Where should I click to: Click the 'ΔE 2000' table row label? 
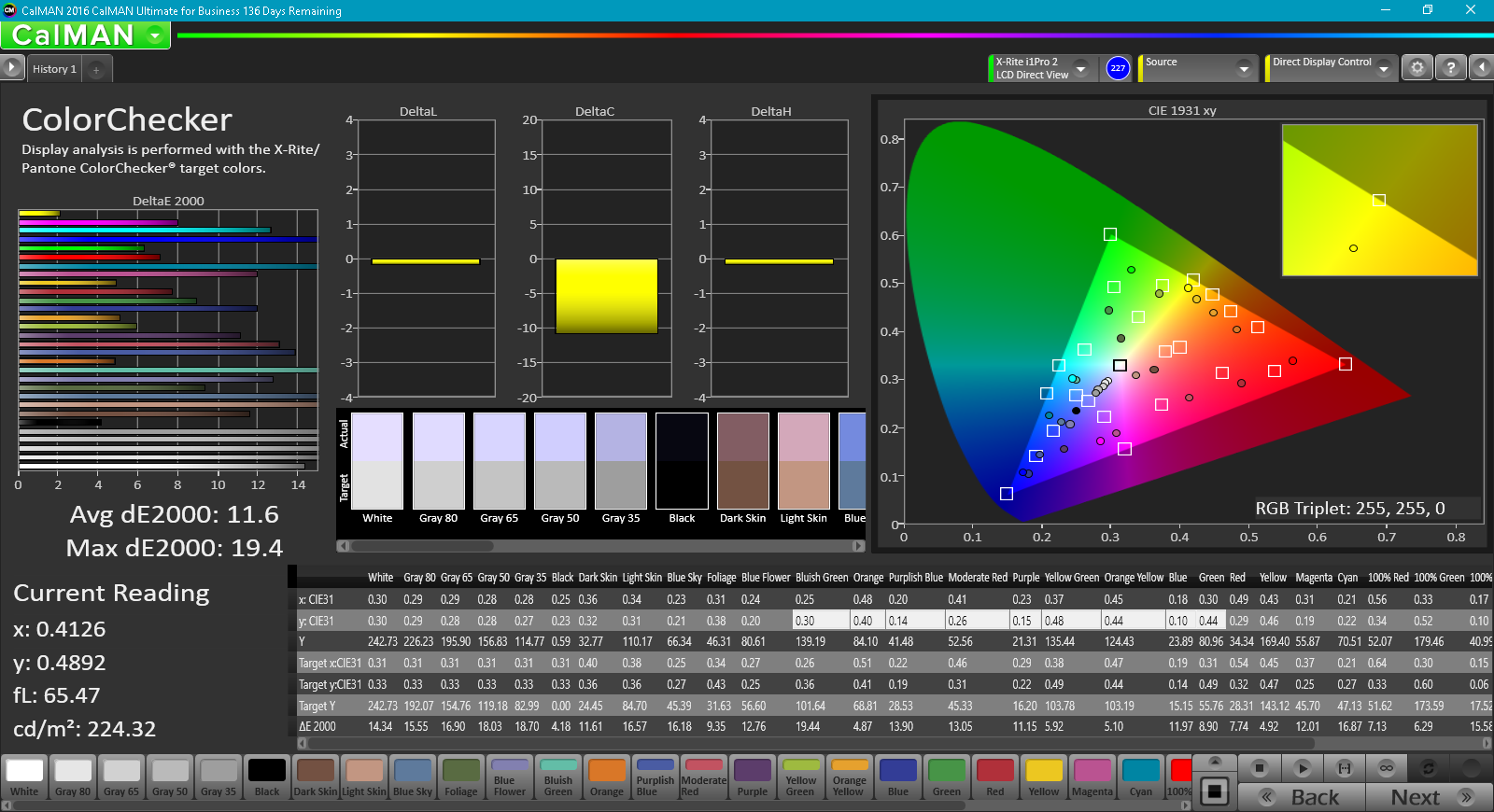(x=317, y=726)
